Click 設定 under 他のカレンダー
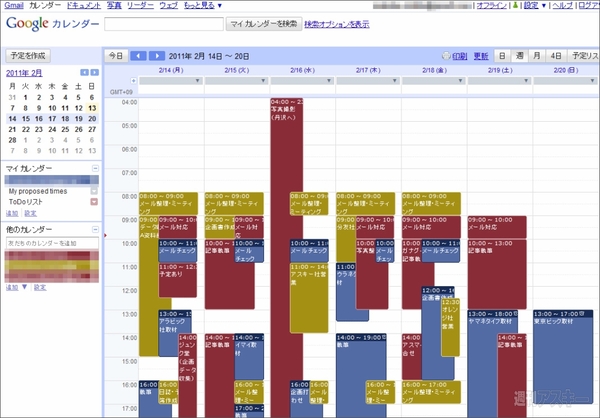This screenshot has height=418, width=600. (40, 287)
